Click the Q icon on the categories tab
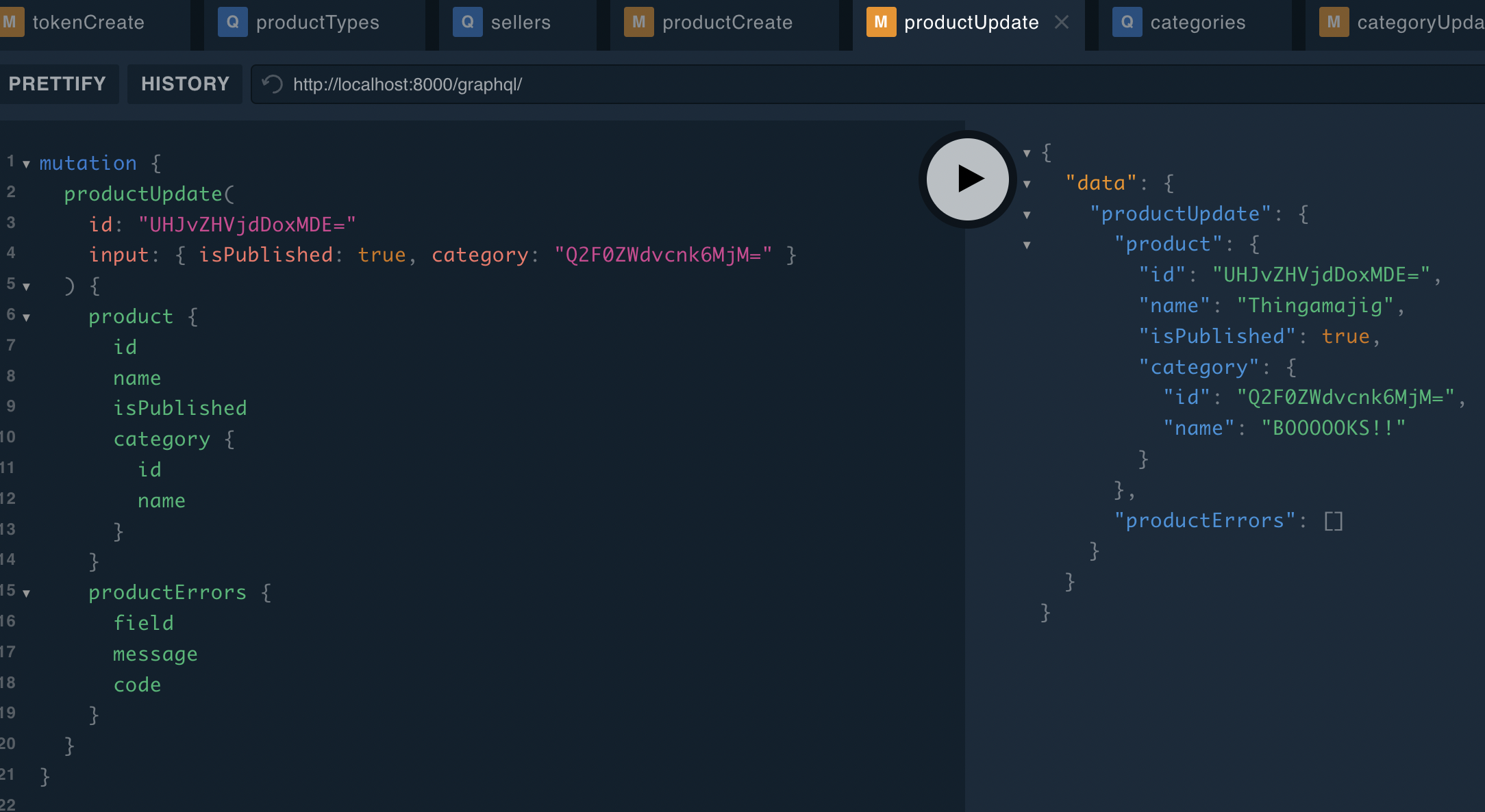The image size is (1485, 812). point(1127,23)
